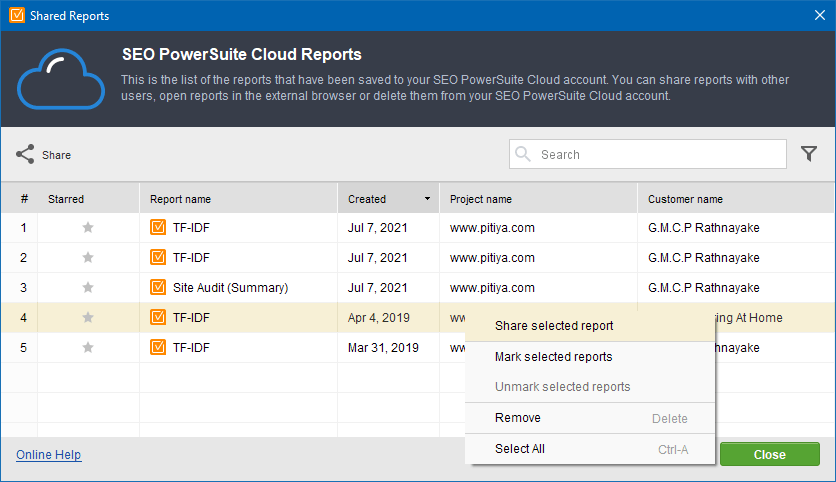Image resolution: width=836 pixels, height=482 pixels.
Task: Click row number 1 cell
Action: [x=20, y=228]
